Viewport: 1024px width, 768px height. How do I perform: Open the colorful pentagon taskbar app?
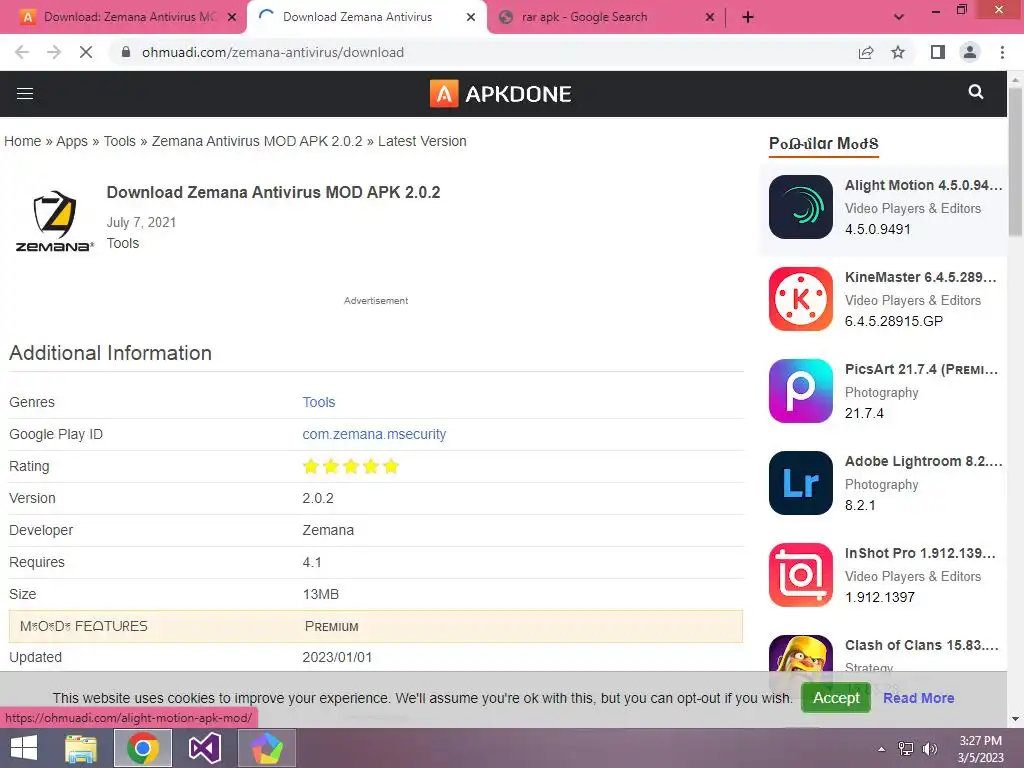[266, 748]
